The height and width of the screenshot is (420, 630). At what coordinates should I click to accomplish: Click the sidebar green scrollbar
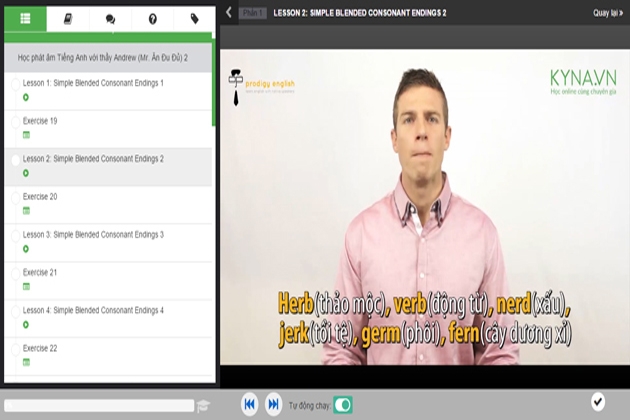(x=214, y=82)
